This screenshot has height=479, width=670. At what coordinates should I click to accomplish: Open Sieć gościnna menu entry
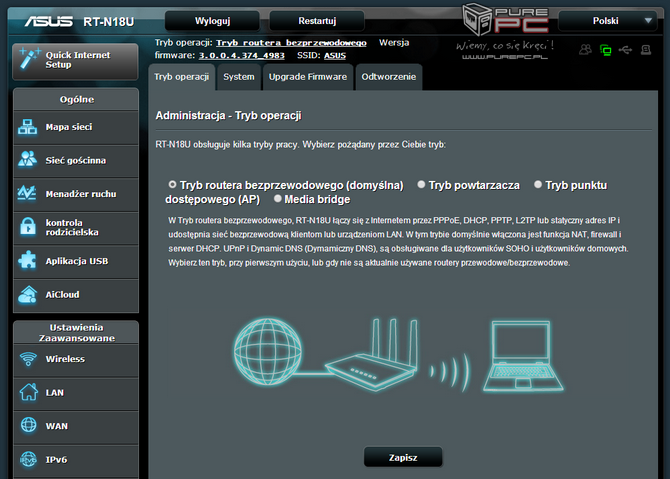point(76,161)
